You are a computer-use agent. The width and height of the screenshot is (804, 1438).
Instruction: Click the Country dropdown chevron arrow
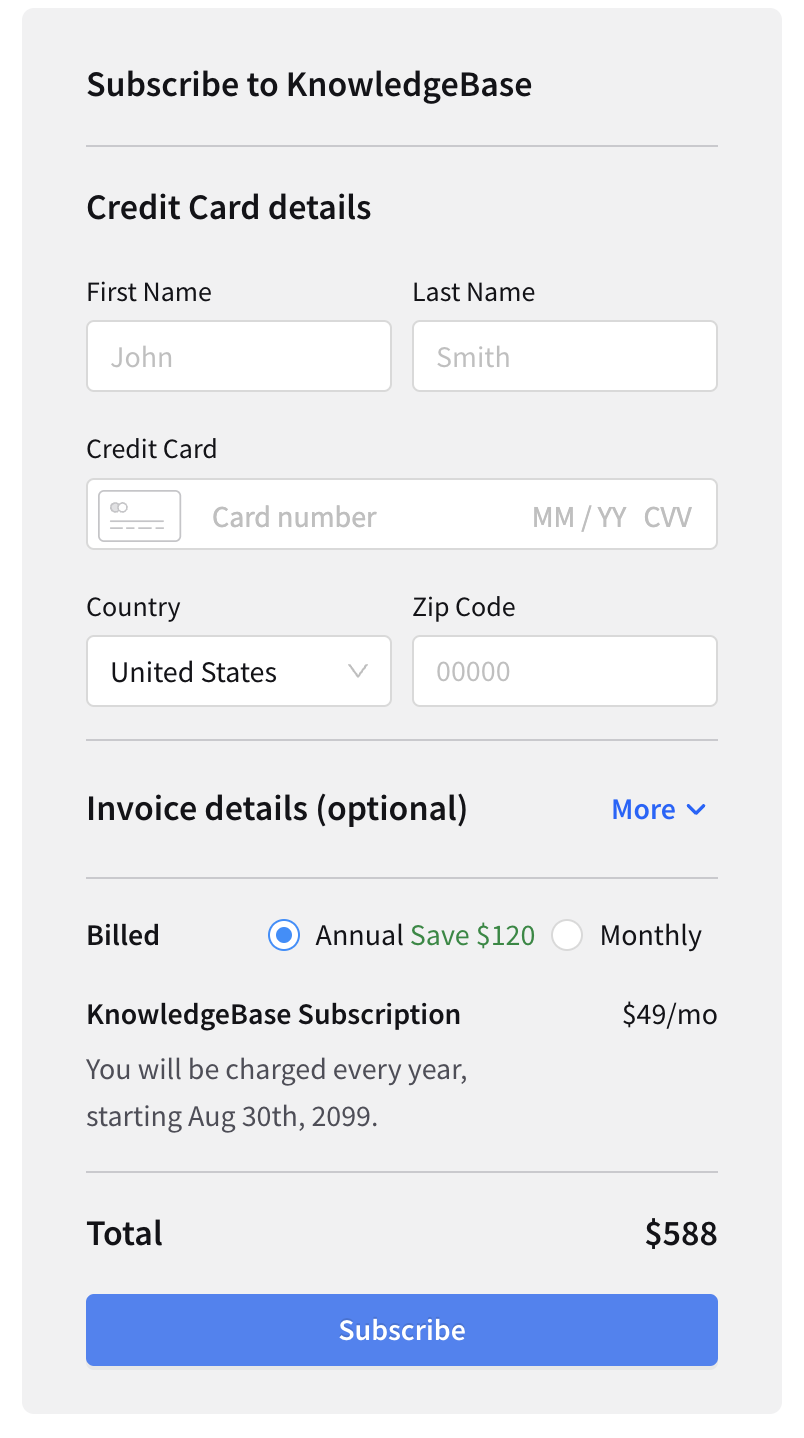(x=358, y=671)
